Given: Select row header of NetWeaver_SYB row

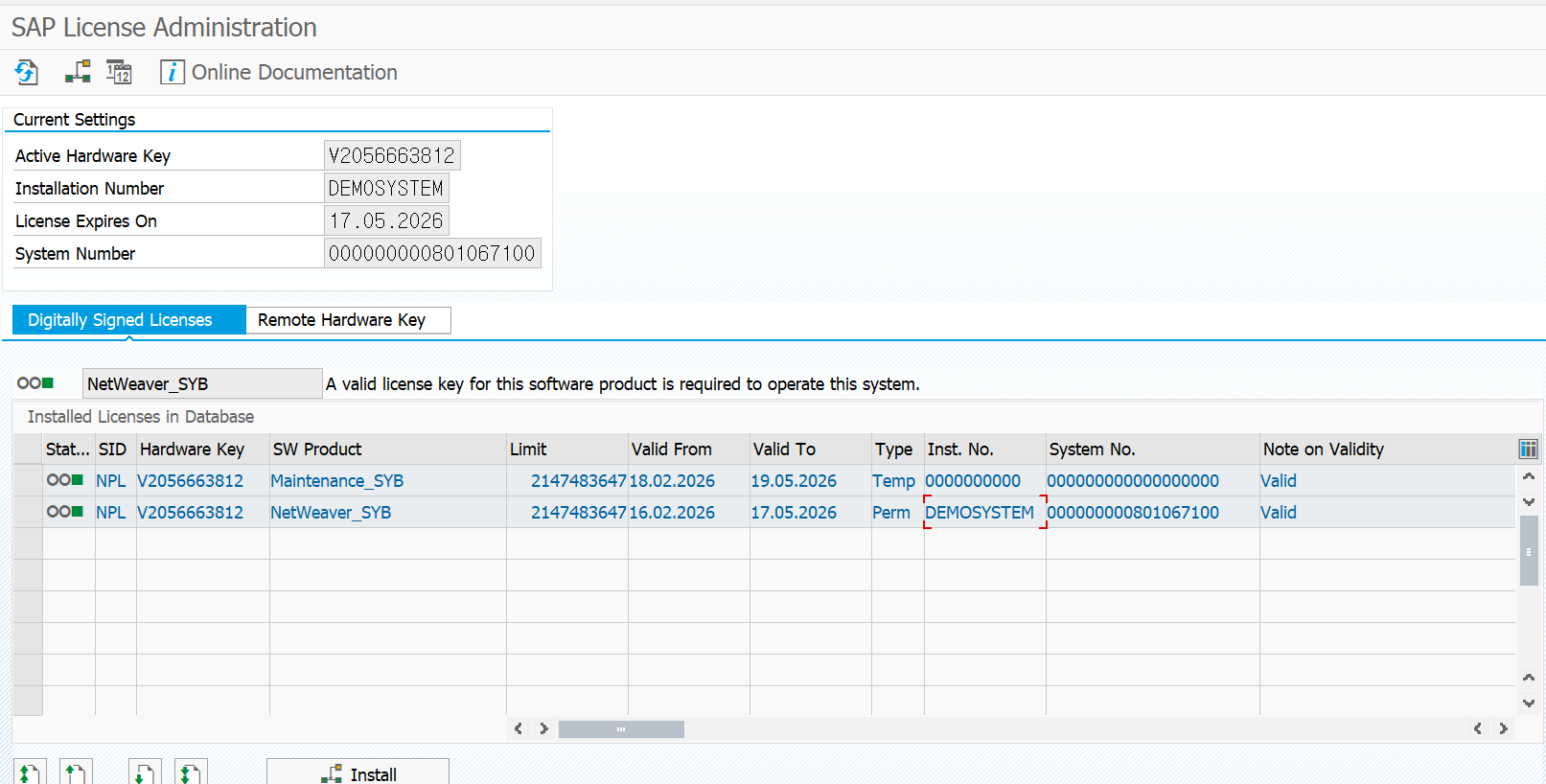Looking at the screenshot, I should point(28,512).
